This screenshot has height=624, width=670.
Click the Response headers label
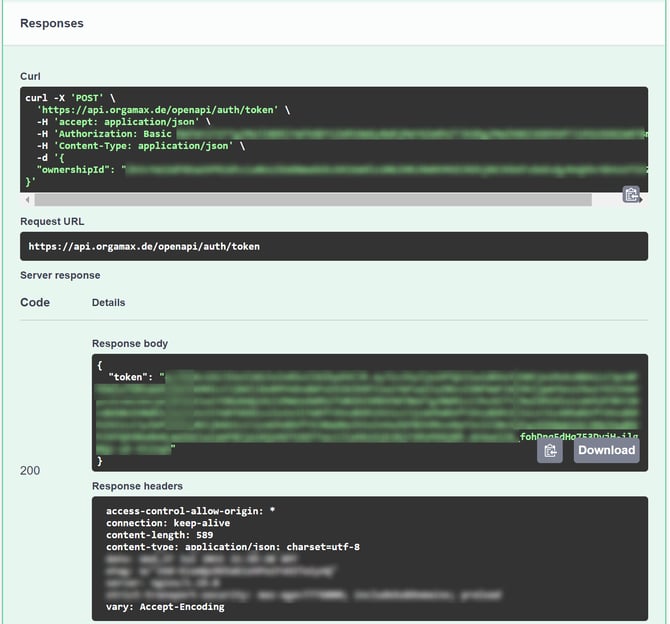[137, 486]
